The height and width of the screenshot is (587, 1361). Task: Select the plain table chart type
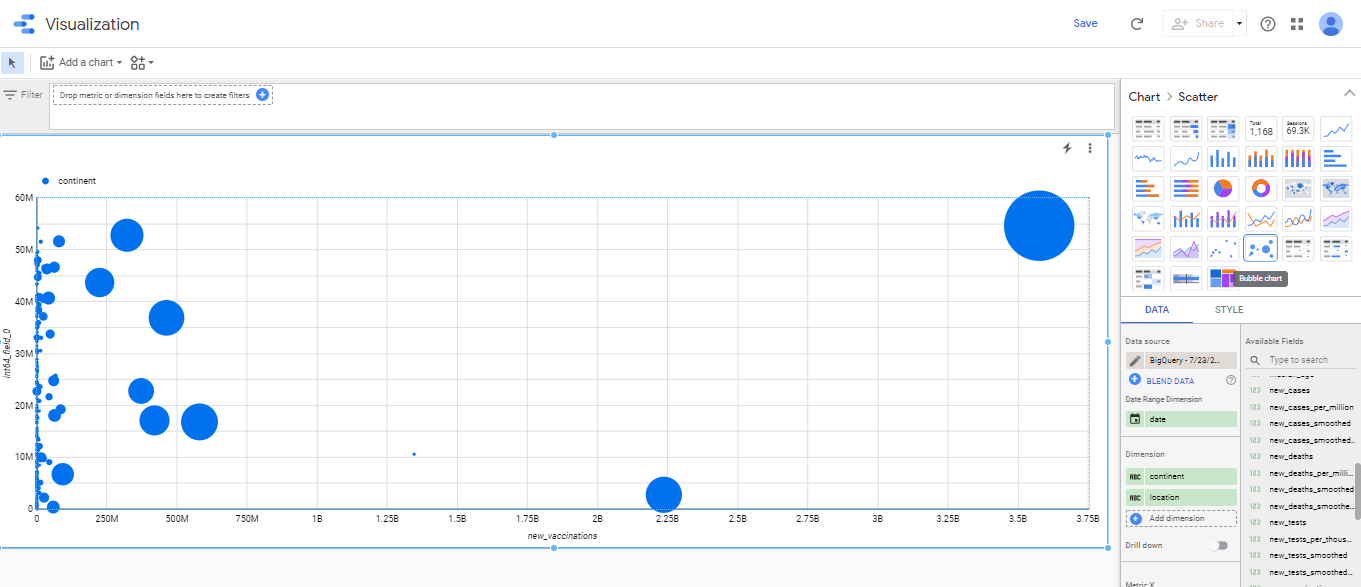(1147, 129)
